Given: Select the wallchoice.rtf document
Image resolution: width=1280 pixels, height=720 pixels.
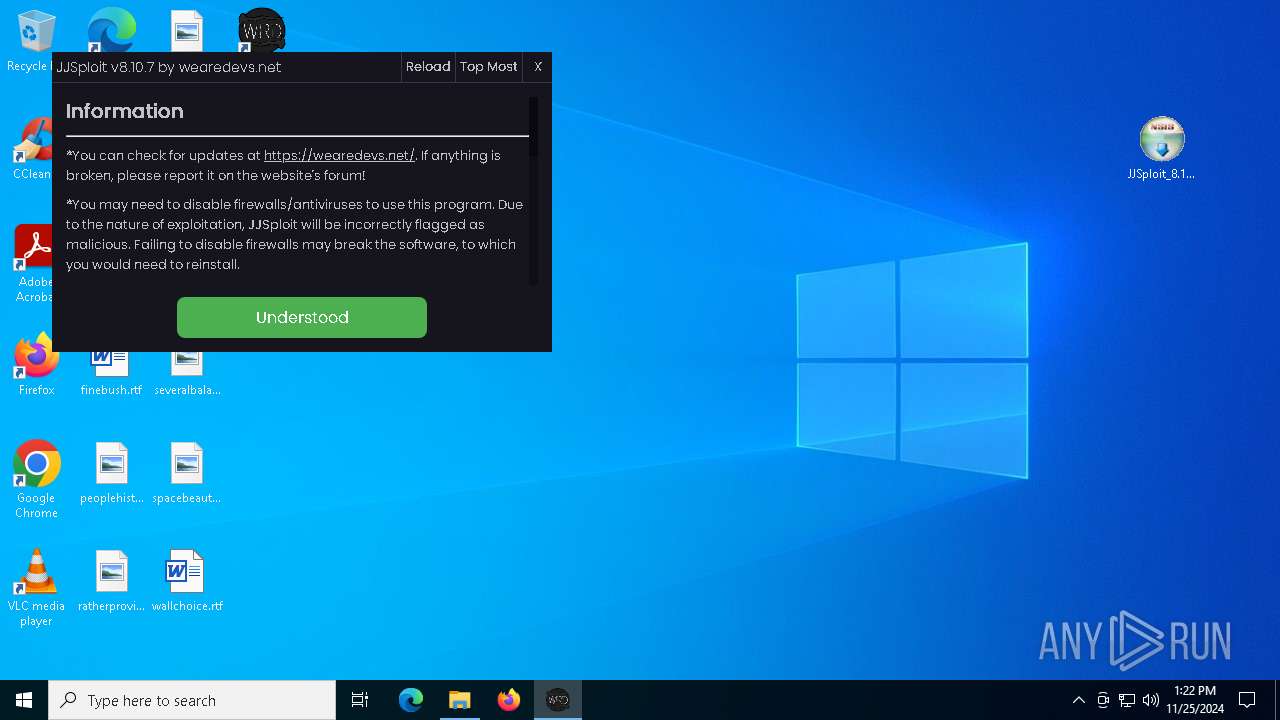Looking at the screenshot, I should (187, 581).
